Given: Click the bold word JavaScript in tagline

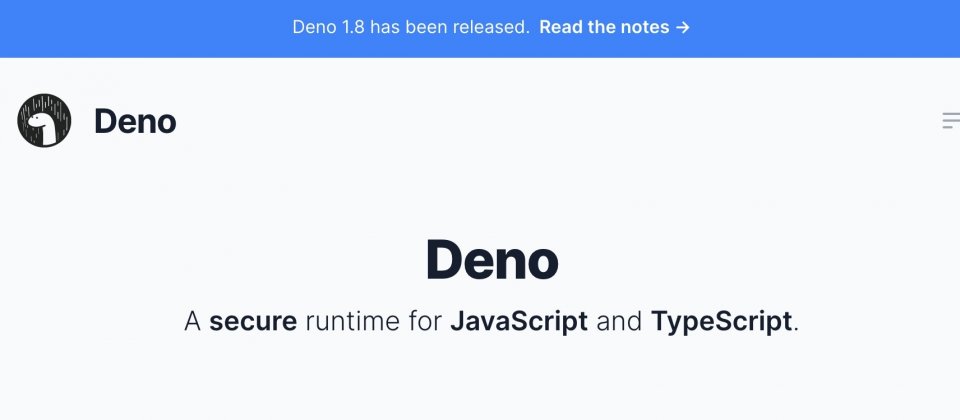Looking at the screenshot, I should pos(519,321).
